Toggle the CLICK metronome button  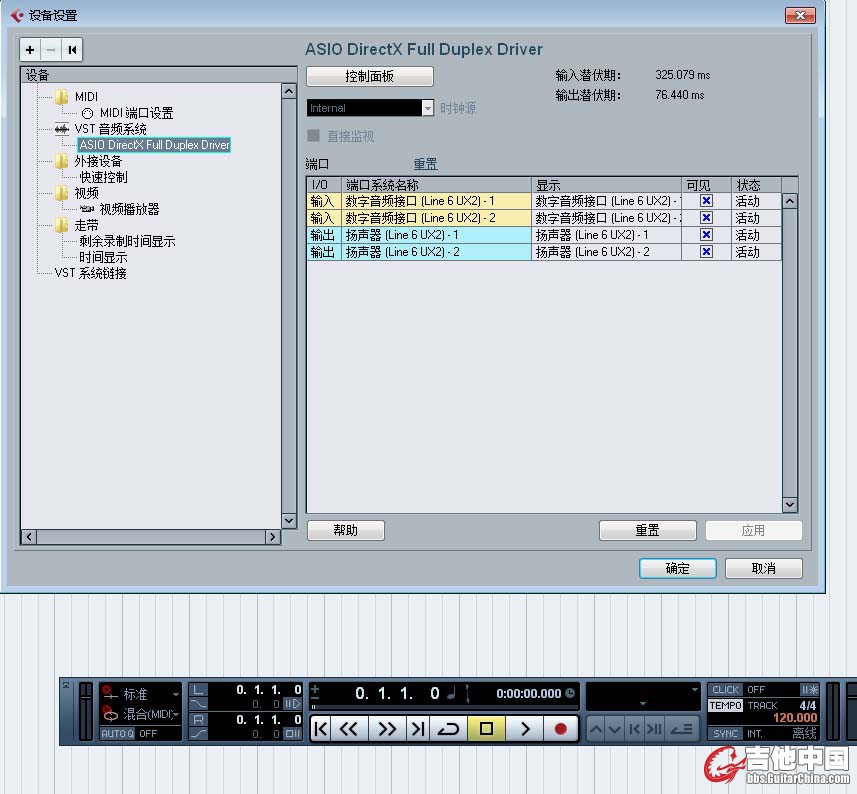click(725, 690)
